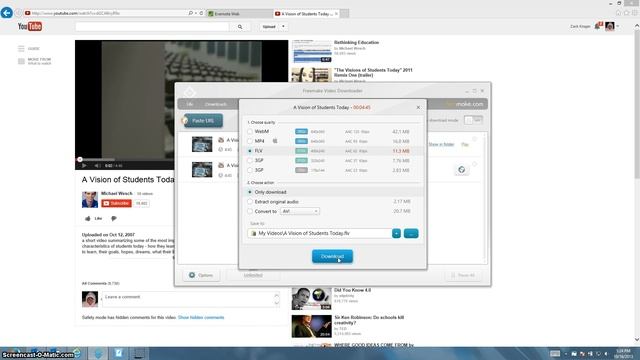Click the Freemake logo diamond icon
The width and height of the screenshot is (640, 360).
(x=189, y=92)
